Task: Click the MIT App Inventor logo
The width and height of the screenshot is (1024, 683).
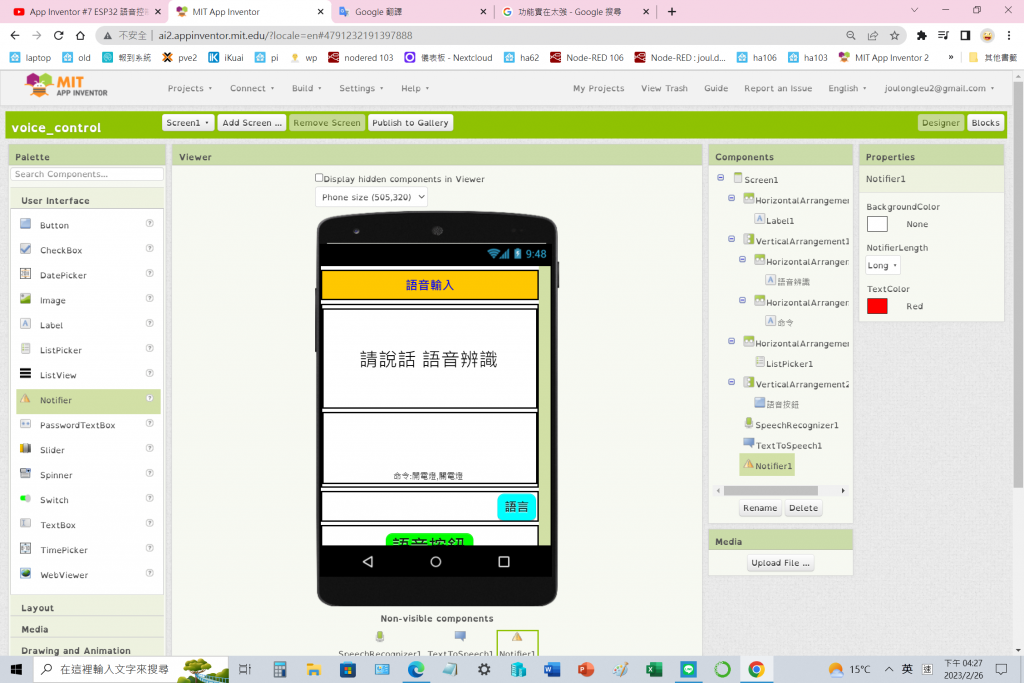Action: click(66, 86)
